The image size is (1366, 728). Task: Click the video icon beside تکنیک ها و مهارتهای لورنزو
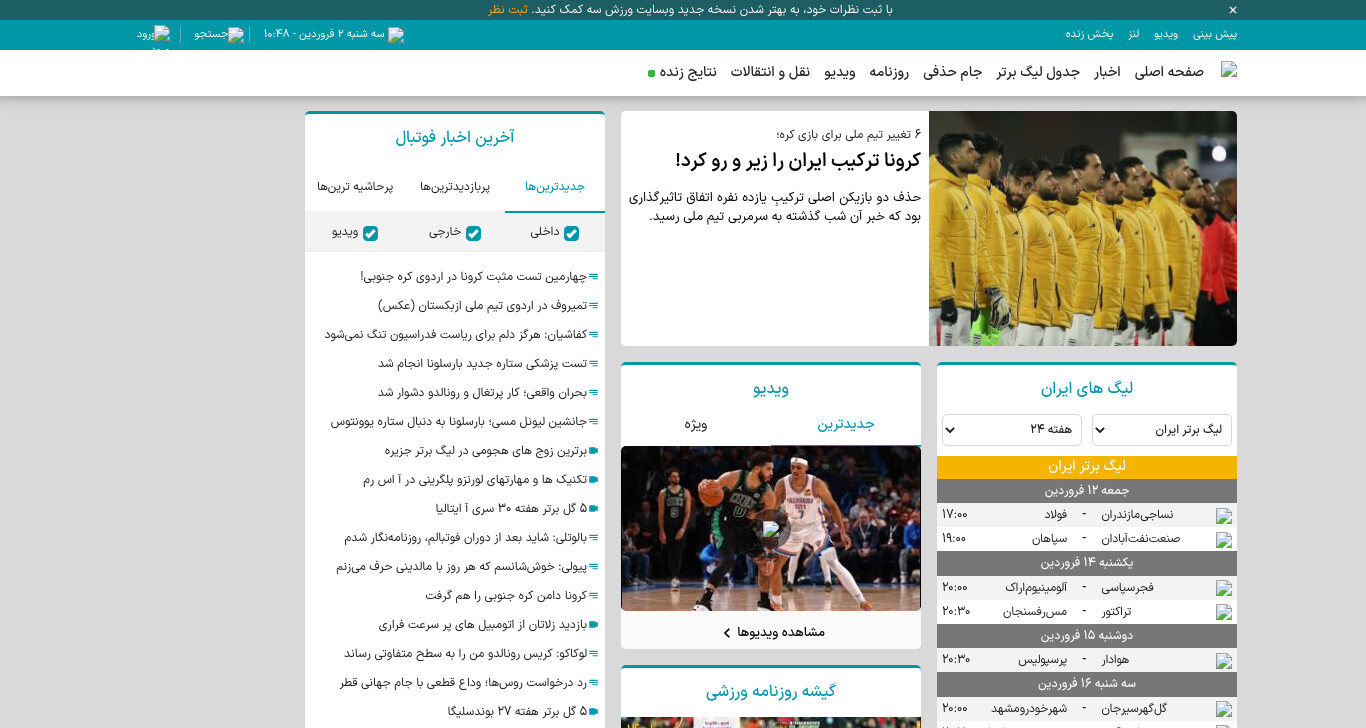click(594, 480)
